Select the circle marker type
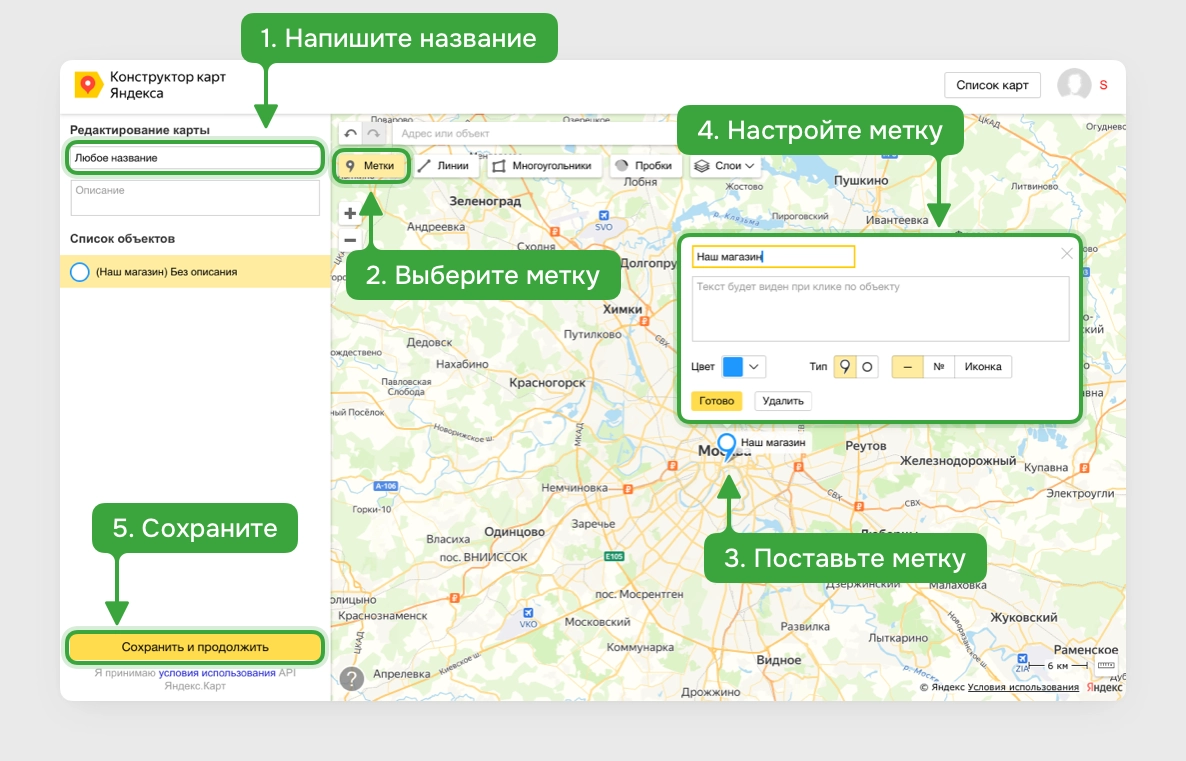The width and height of the screenshot is (1186, 761). [868, 367]
